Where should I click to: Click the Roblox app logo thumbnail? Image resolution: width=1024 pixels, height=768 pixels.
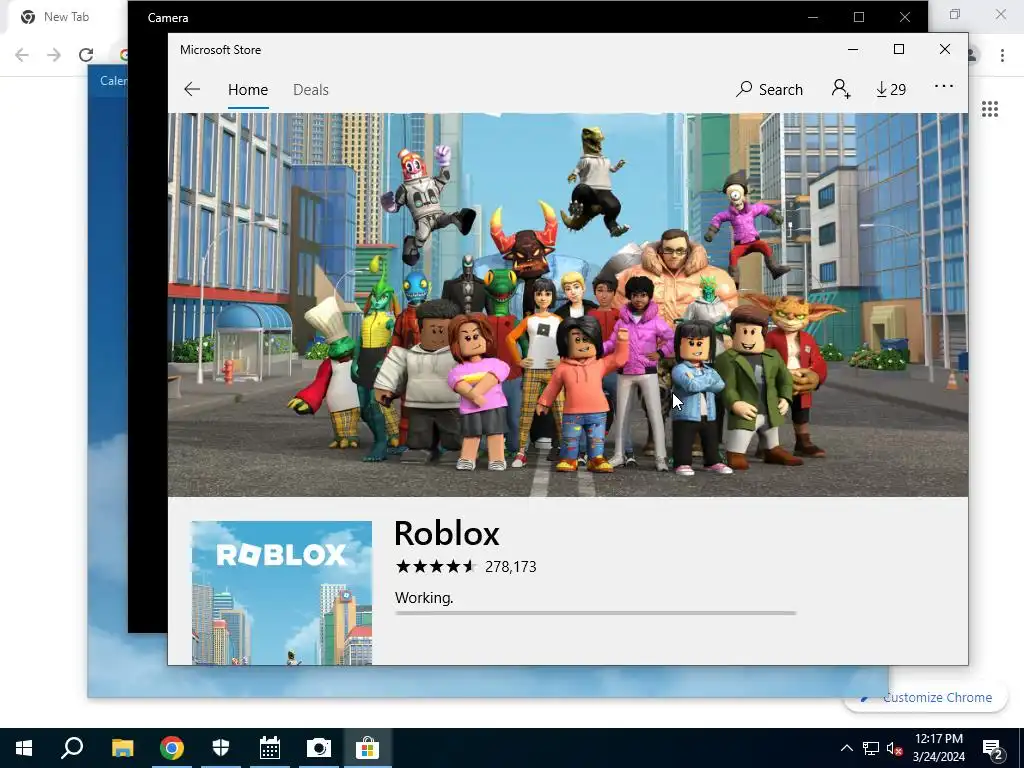point(281,592)
